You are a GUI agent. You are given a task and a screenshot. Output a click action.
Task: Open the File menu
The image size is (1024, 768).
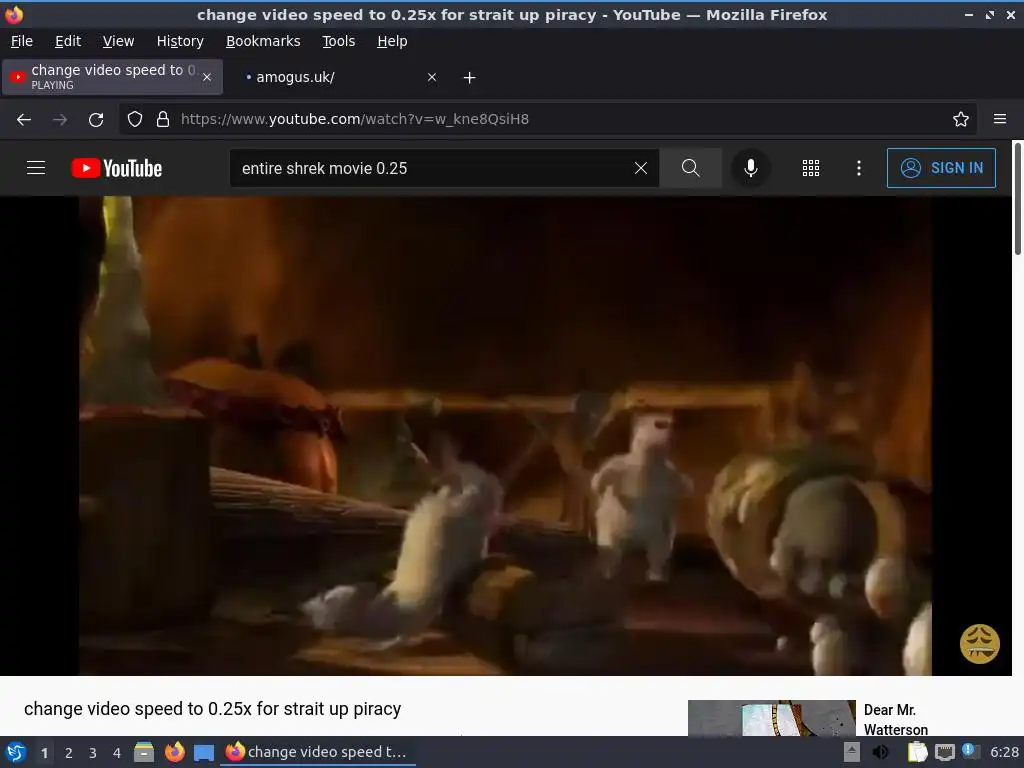[x=22, y=41]
